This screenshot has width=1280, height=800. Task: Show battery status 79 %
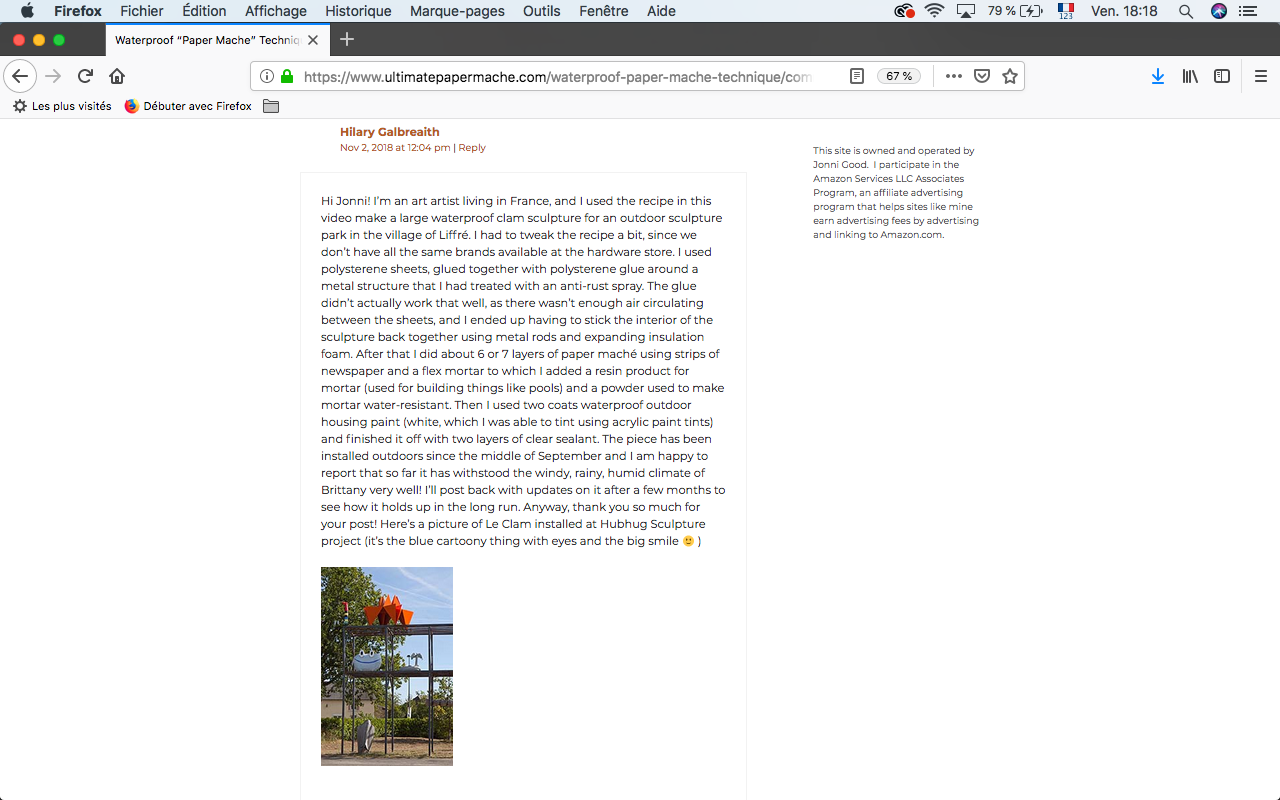[1015, 11]
